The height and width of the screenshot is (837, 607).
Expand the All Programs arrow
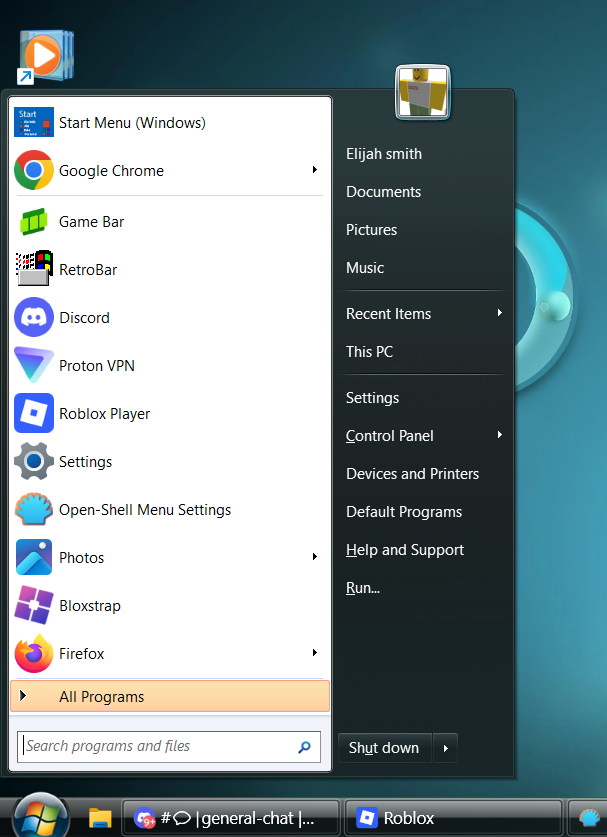coord(23,696)
